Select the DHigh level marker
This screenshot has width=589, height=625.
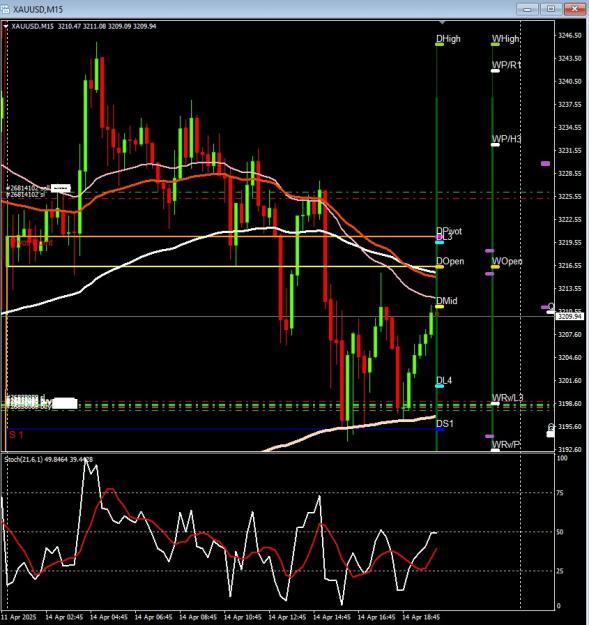coord(440,44)
